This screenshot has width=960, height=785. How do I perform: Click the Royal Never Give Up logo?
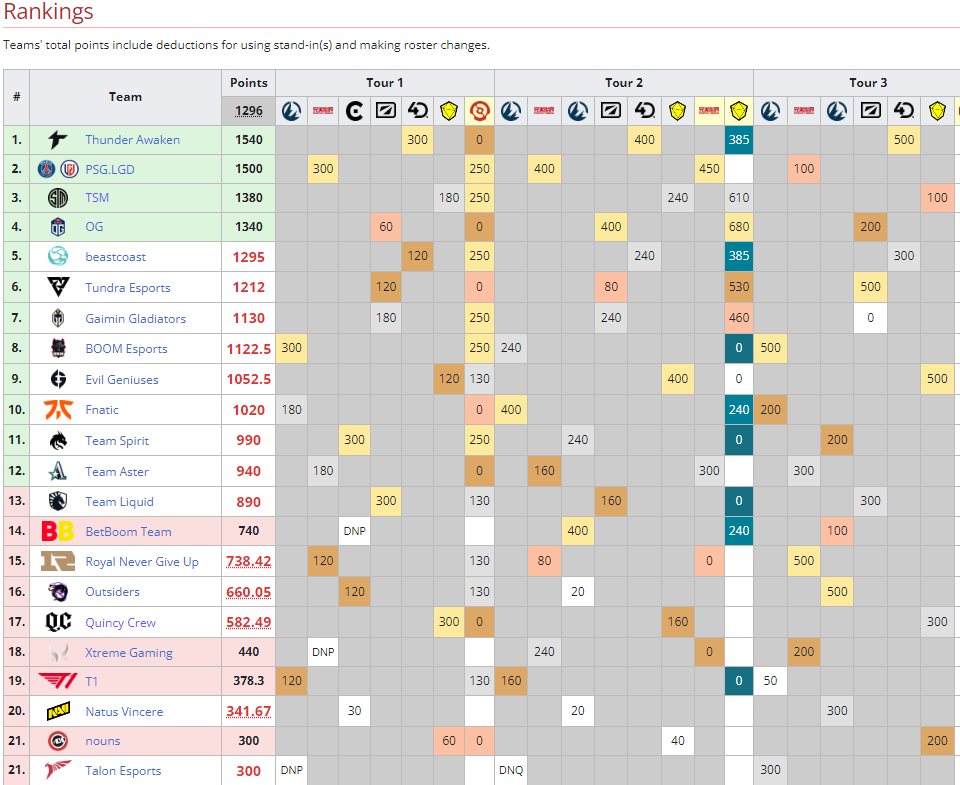58,561
